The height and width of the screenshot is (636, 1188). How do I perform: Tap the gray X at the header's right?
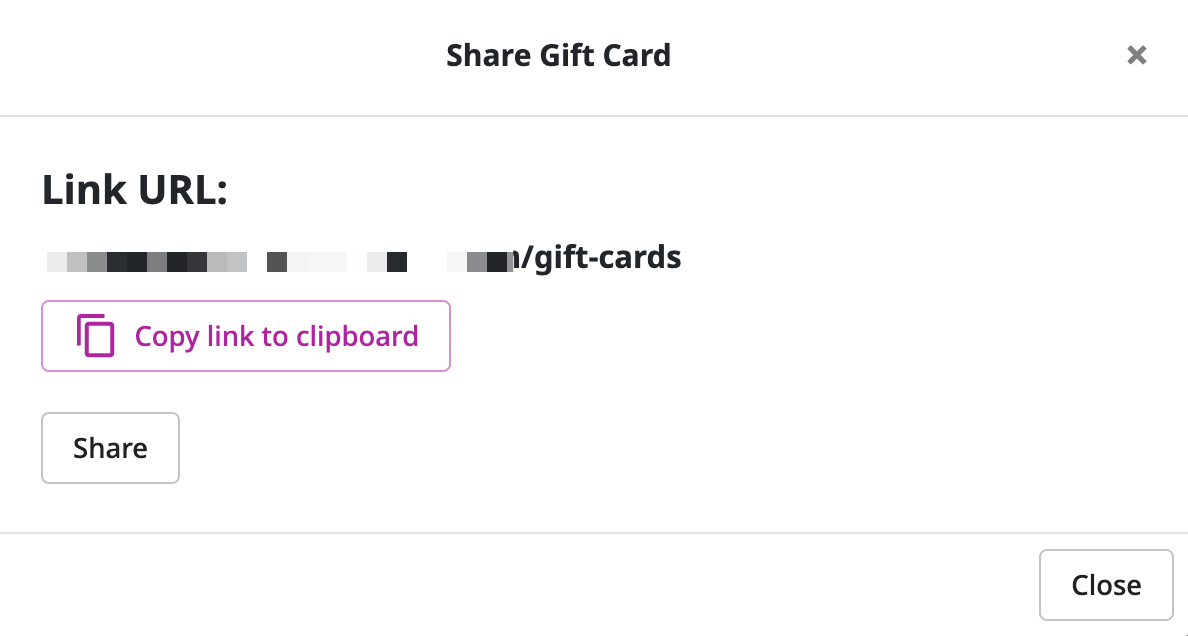click(1136, 55)
